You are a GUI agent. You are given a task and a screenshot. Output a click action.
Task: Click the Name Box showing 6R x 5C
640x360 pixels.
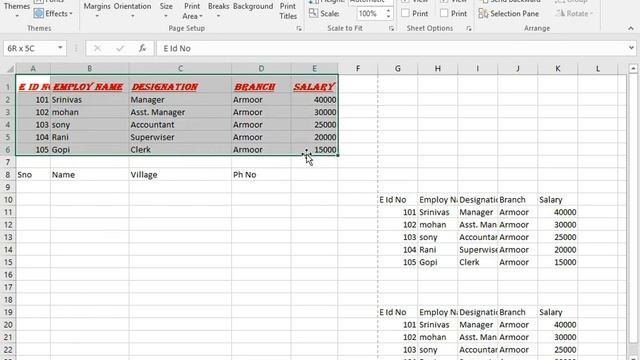point(29,48)
